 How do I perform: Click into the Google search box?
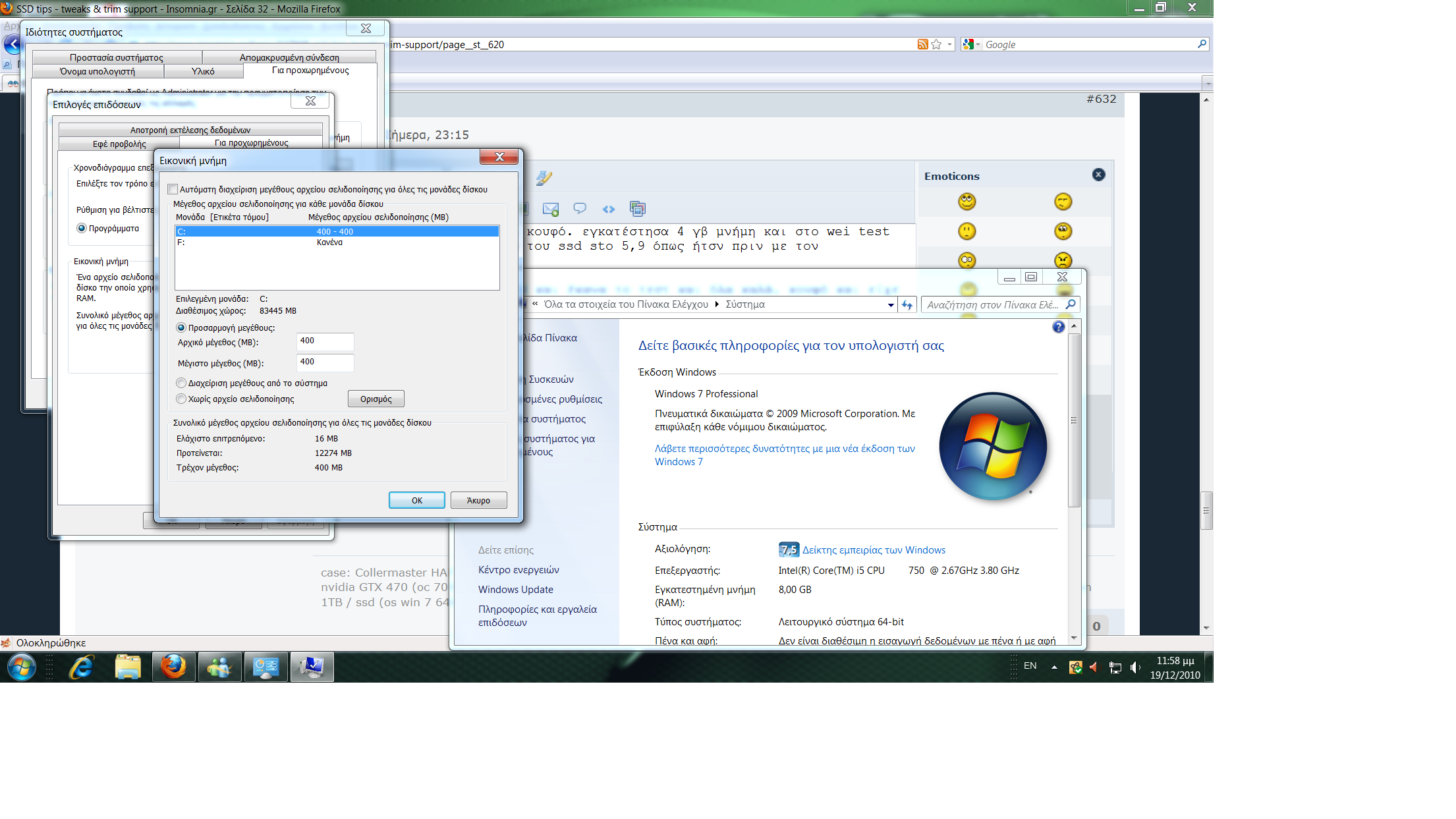(1088, 44)
